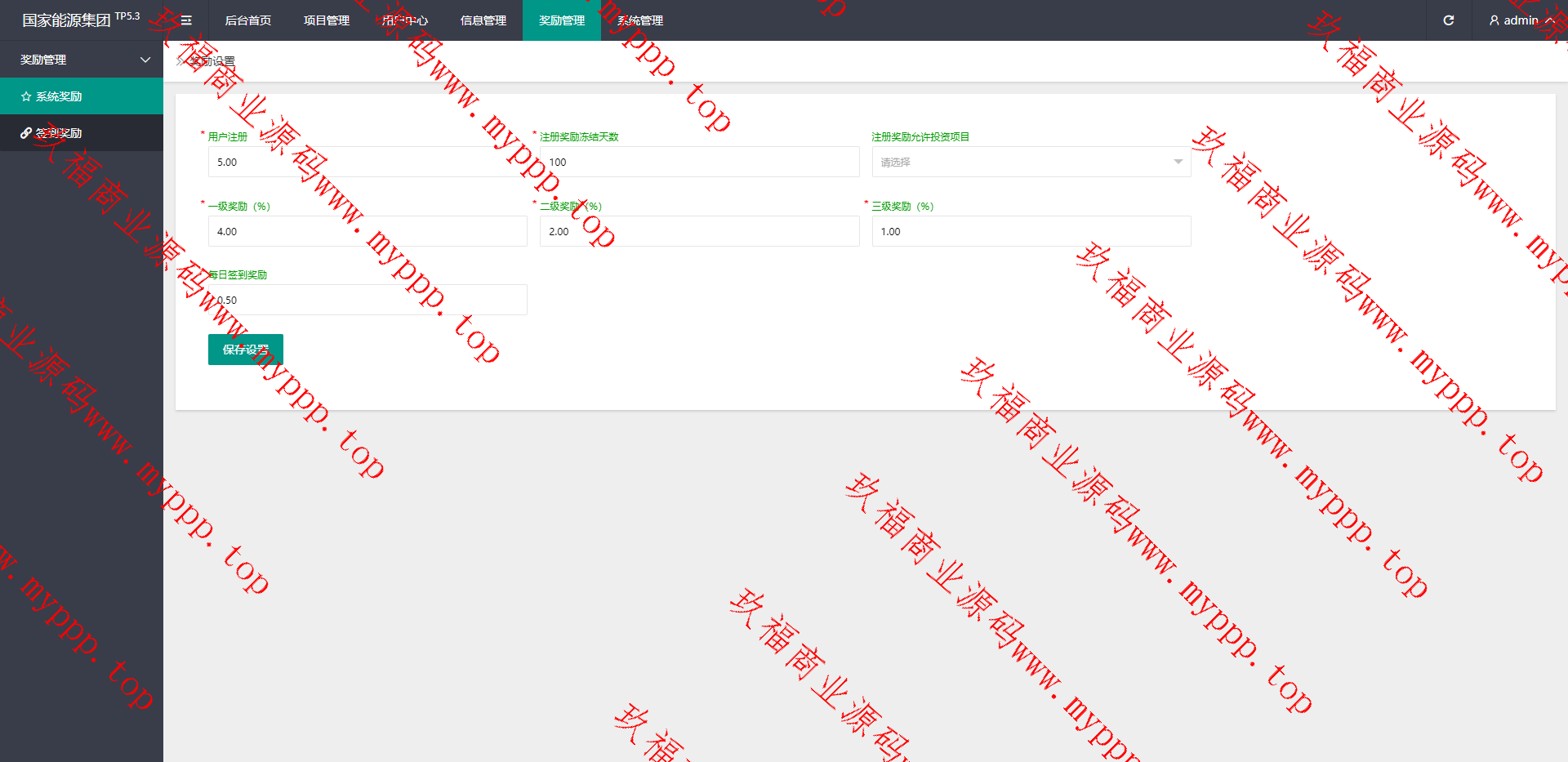Click the 每日签到奖励 input field

[367, 300]
